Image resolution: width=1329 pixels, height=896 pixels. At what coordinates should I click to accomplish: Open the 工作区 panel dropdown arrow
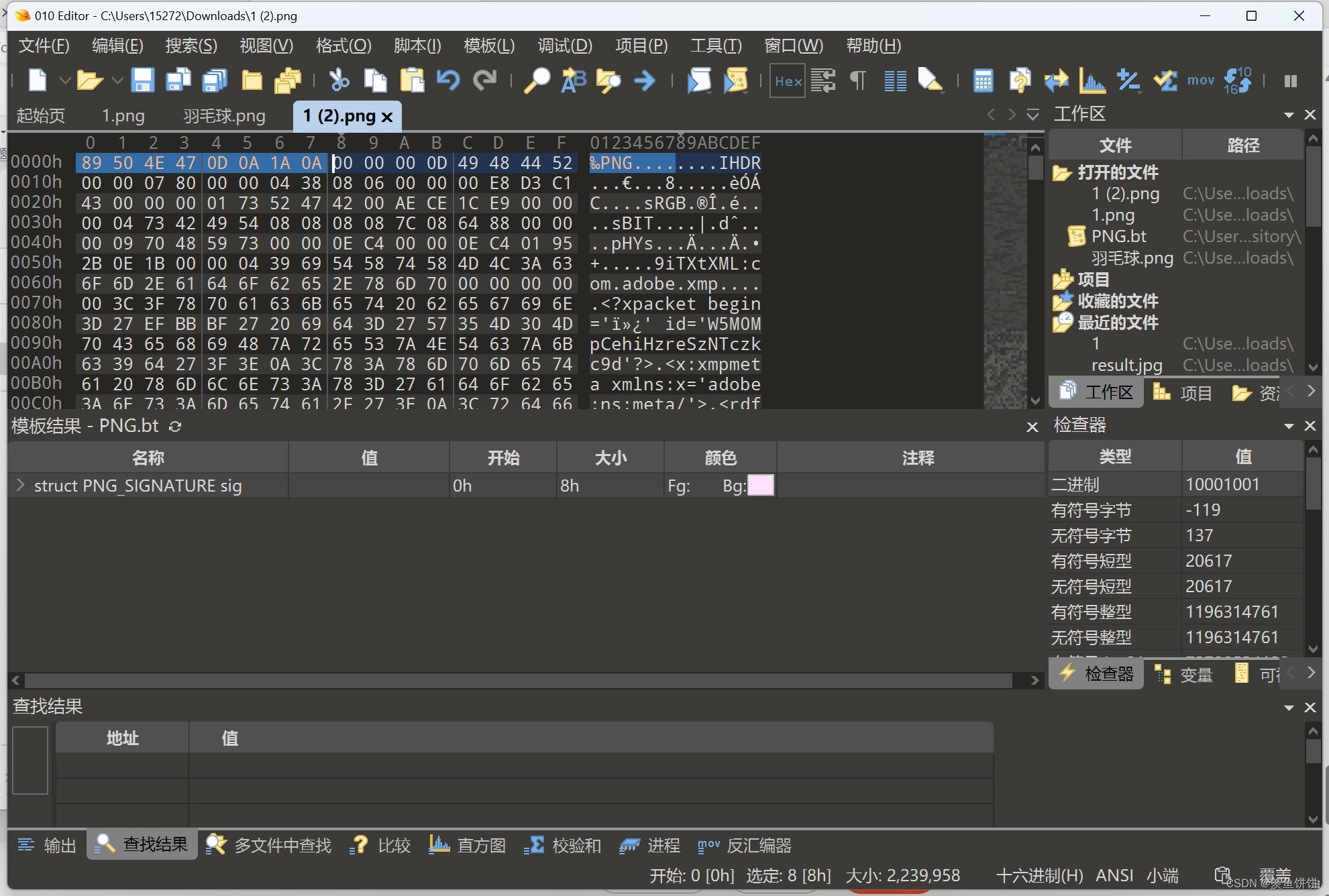coord(1289,115)
